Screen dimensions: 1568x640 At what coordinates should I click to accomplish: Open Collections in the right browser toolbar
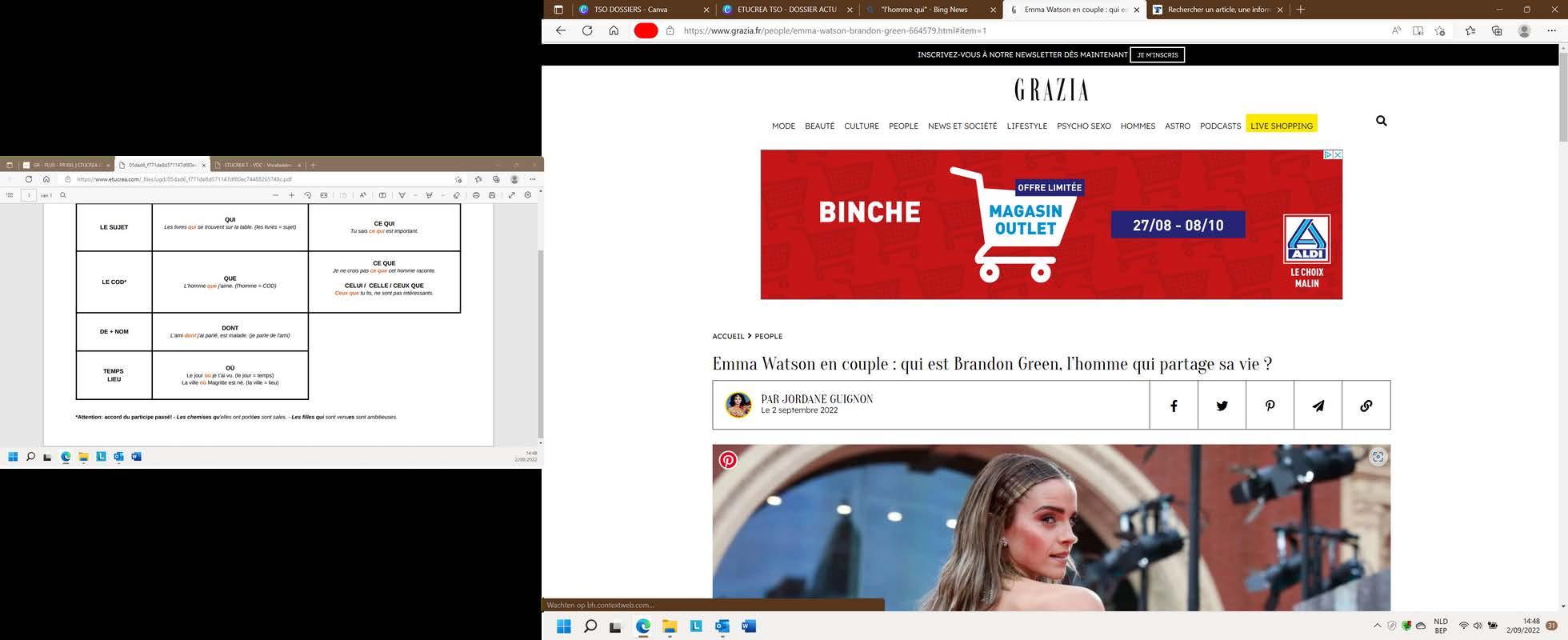1497,30
